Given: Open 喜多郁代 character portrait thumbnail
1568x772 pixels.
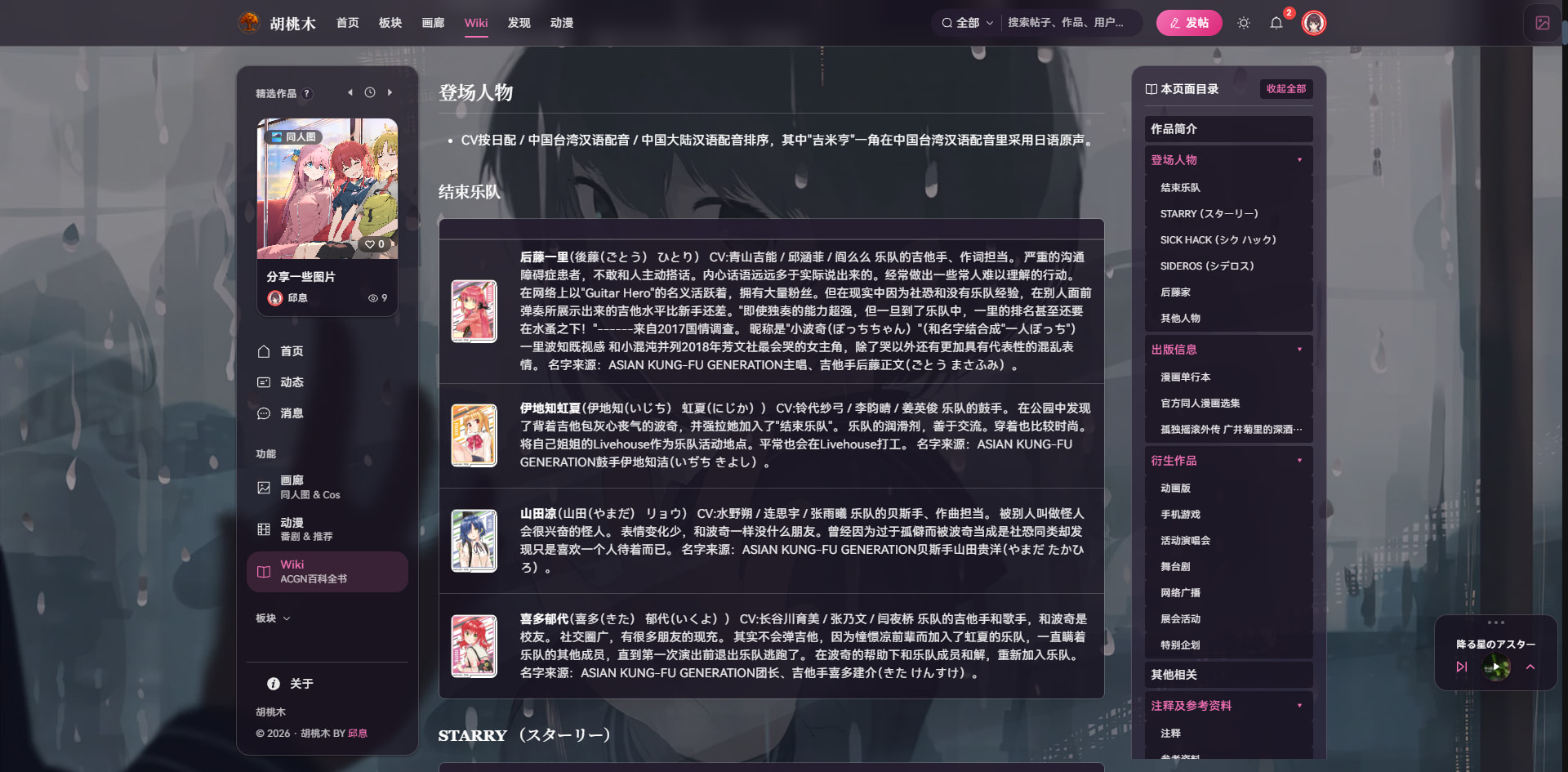Looking at the screenshot, I should (x=474, y=646).
